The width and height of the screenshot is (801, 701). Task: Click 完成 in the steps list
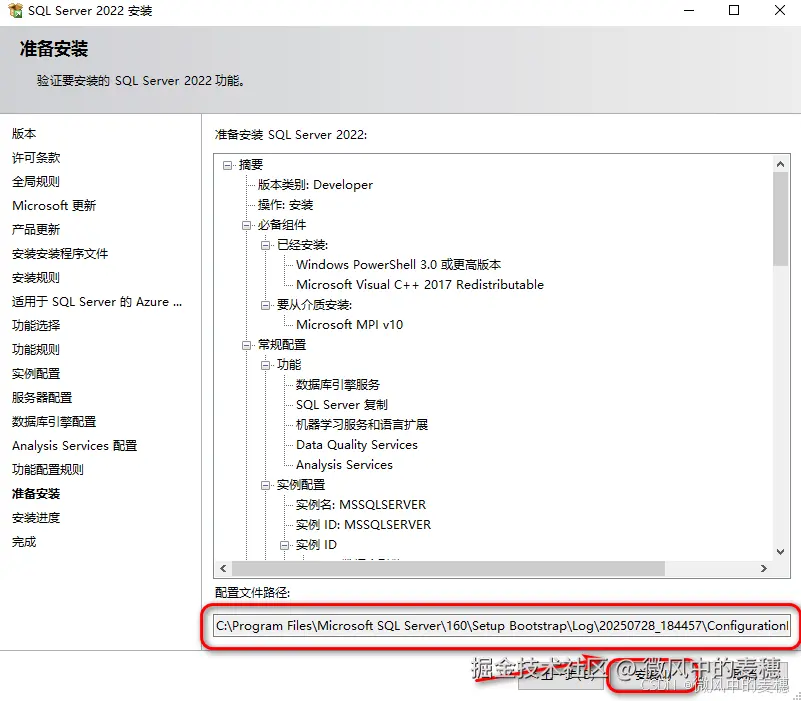click(x=24, y=542)
